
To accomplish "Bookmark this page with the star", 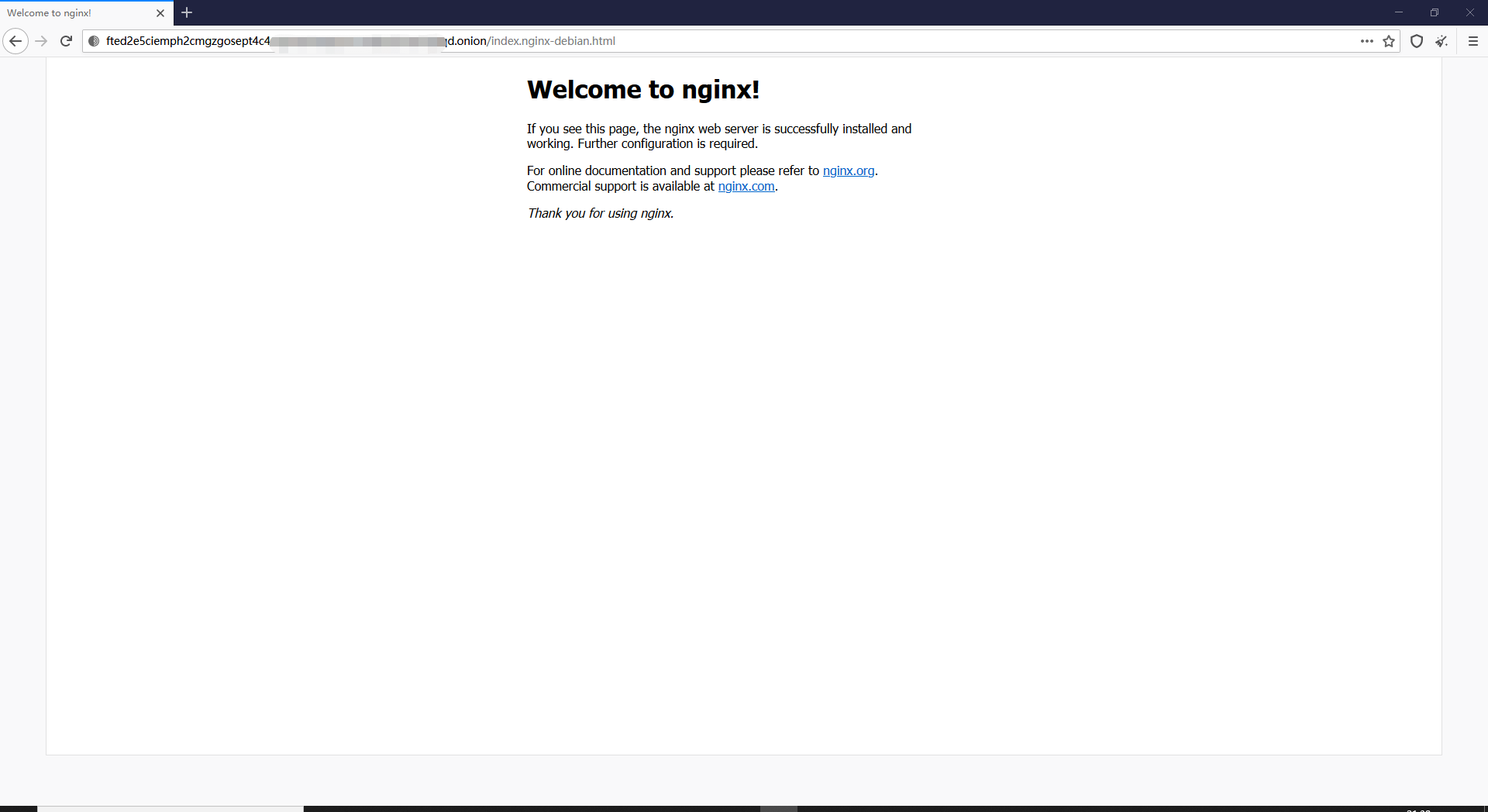I will click(1389, 41).
